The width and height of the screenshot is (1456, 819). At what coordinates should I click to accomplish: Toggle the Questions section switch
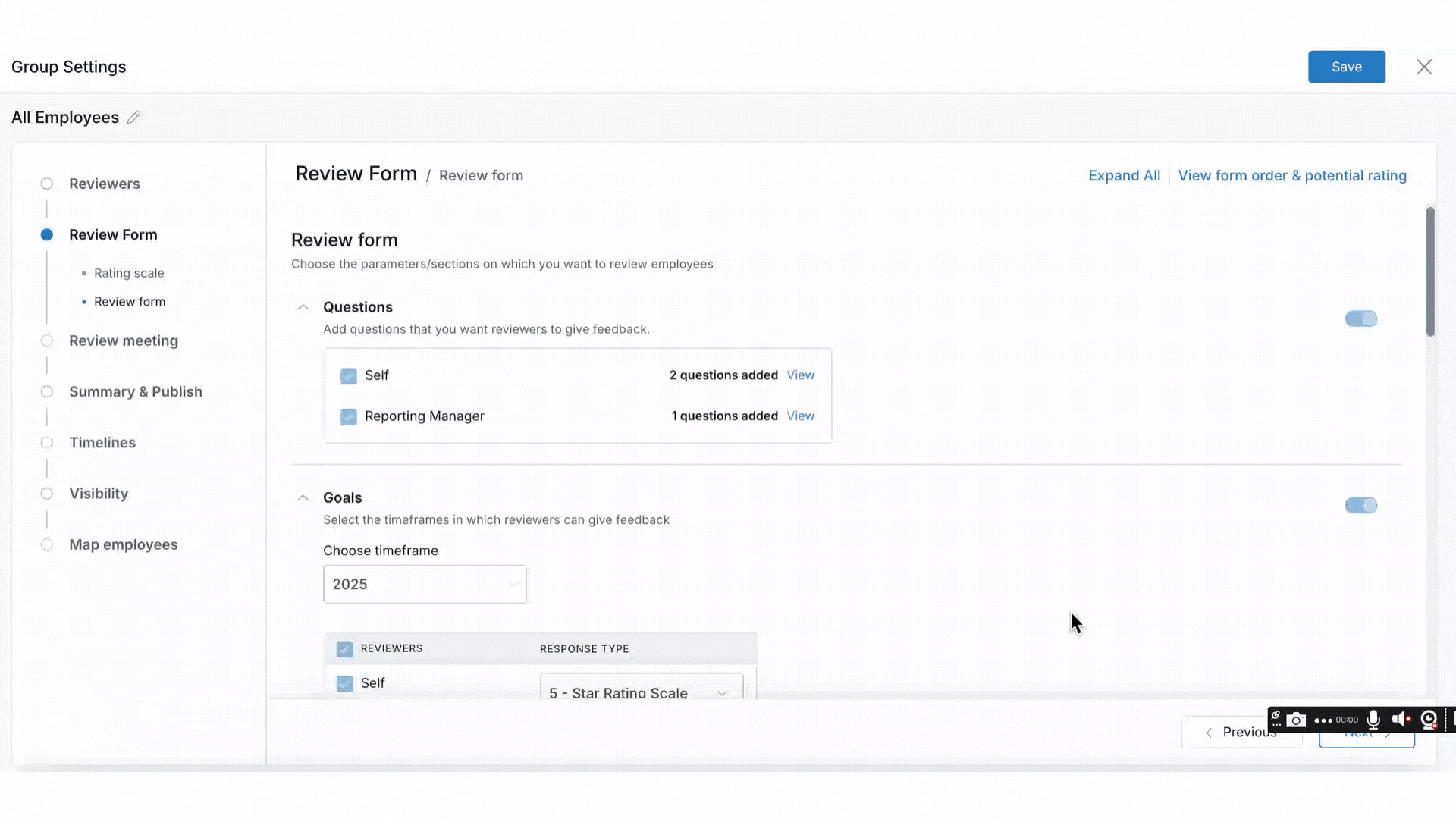pyautogui.click(x=1360, y=318)
